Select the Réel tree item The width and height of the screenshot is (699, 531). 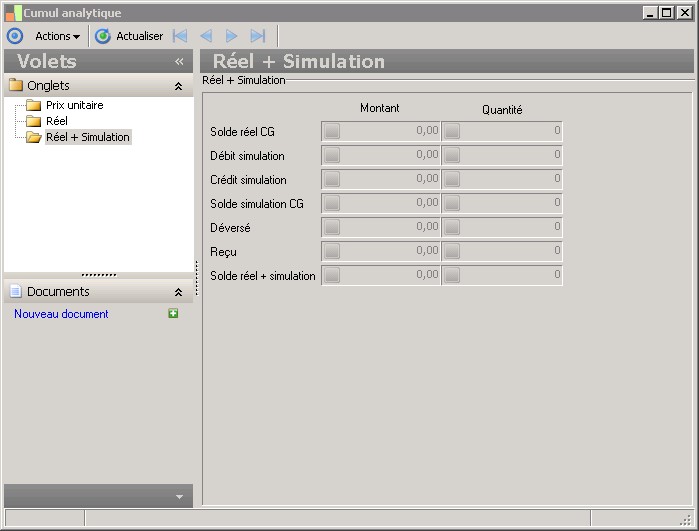tap(57, 121)
